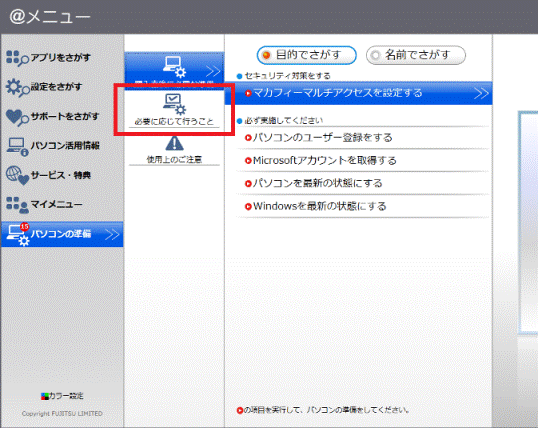Click the top selected category computer-gear icon
The height and width of the screenshot is (428, 538).
coord(174,66)
